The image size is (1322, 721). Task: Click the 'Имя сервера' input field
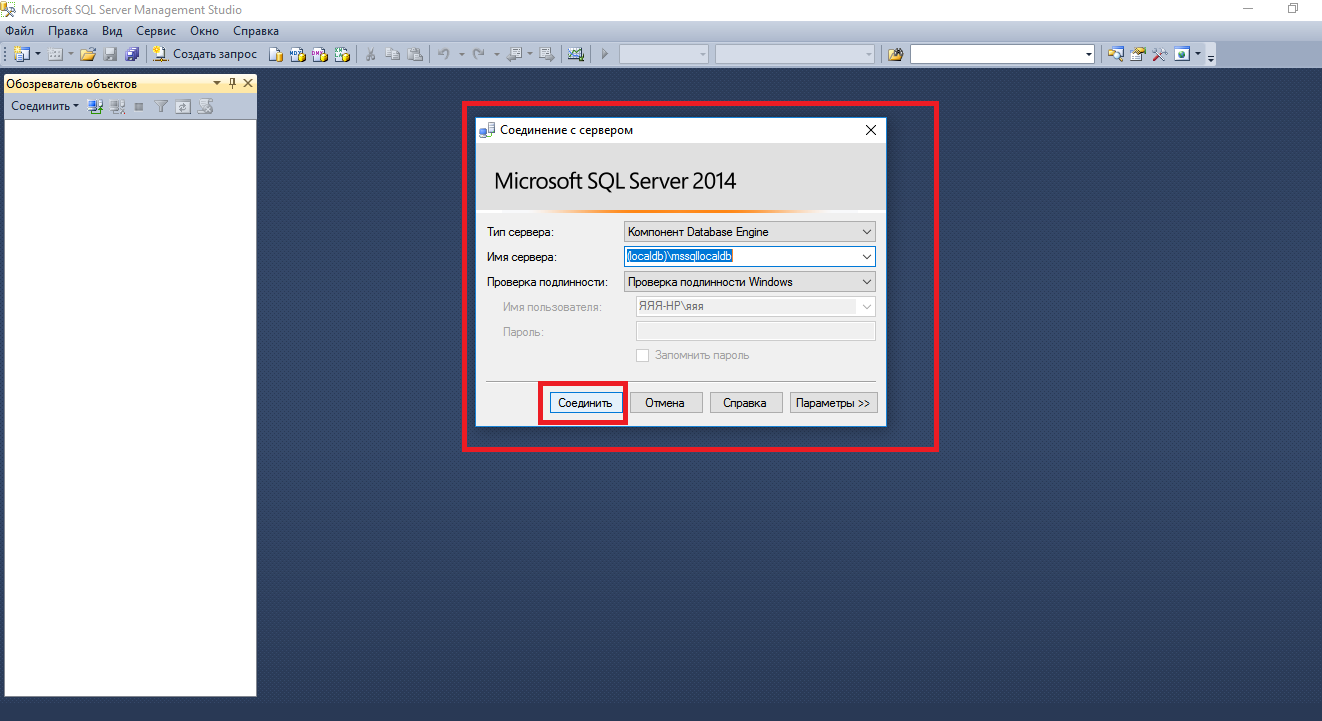click(740, 257)
